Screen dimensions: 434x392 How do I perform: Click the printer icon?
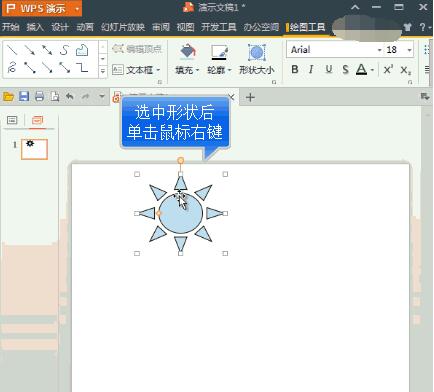[39, 97]
